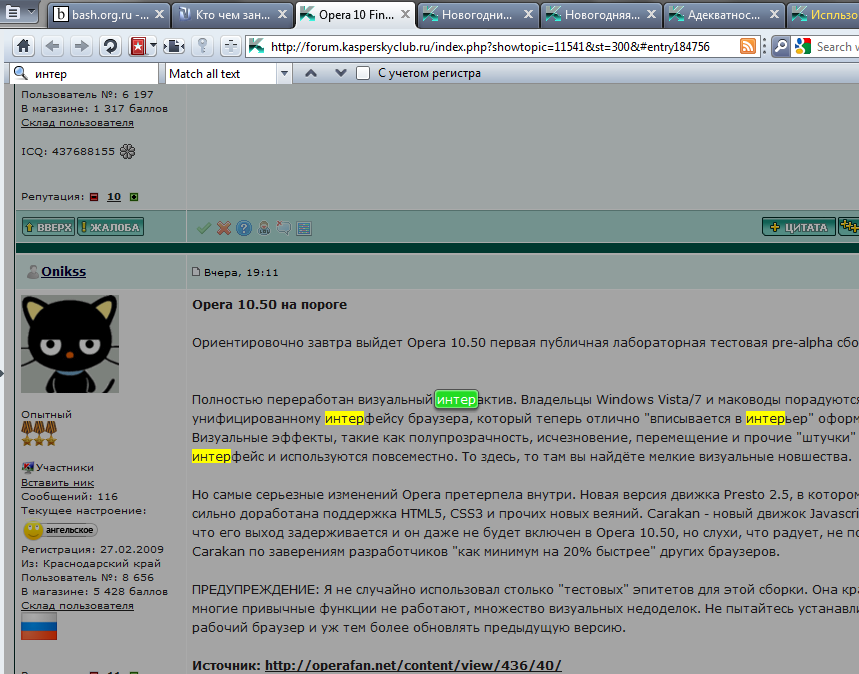Open the Opera main menu button
This screenshot has height=674, width=859.
(19, 12)
